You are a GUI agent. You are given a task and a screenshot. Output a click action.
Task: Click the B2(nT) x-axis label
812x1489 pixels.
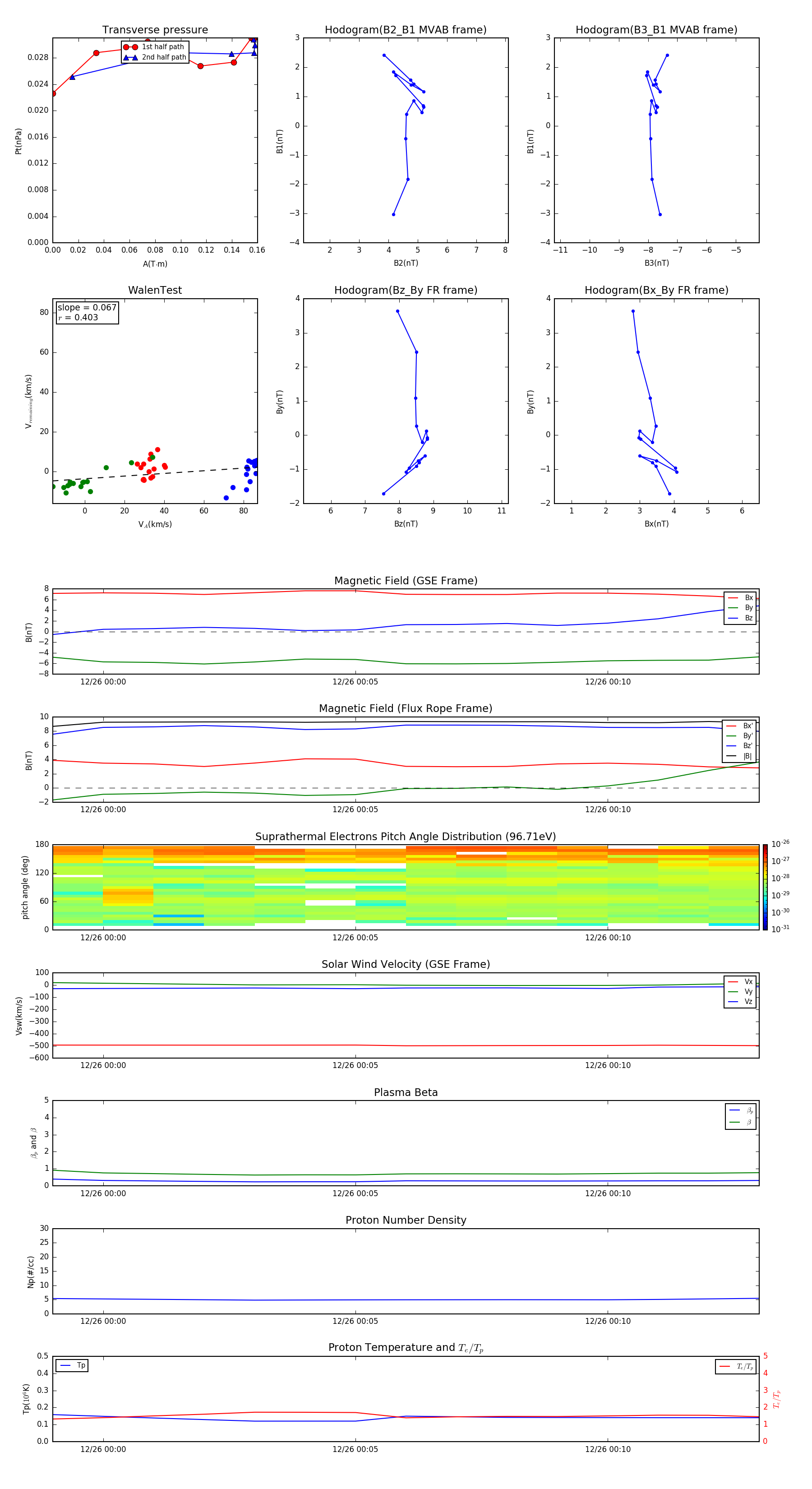pos(406,263)
